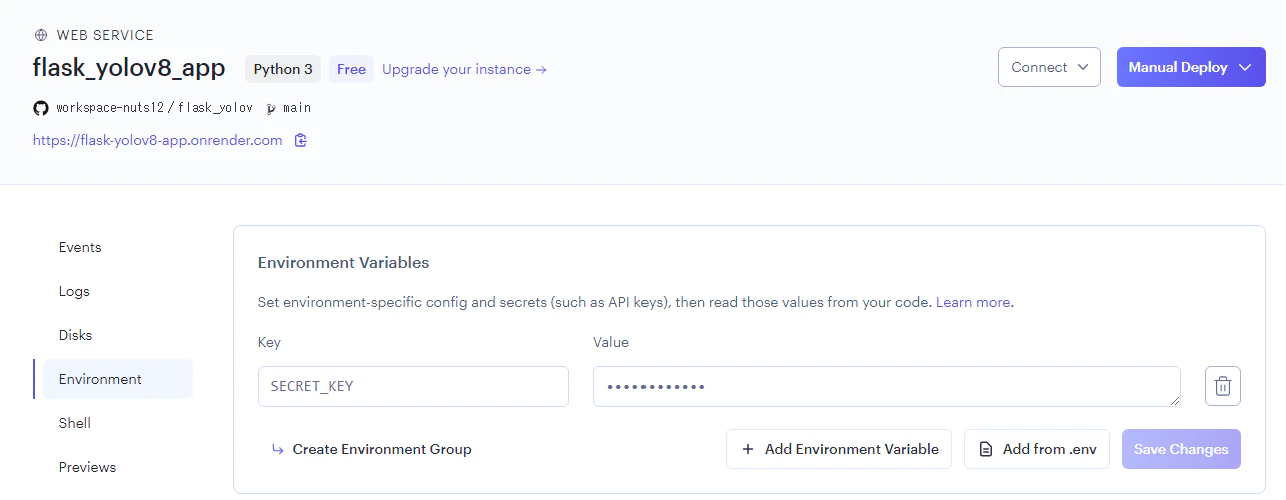Click Add from .env button
The image size is (1286, 500).
click(x=1037, y=449)
